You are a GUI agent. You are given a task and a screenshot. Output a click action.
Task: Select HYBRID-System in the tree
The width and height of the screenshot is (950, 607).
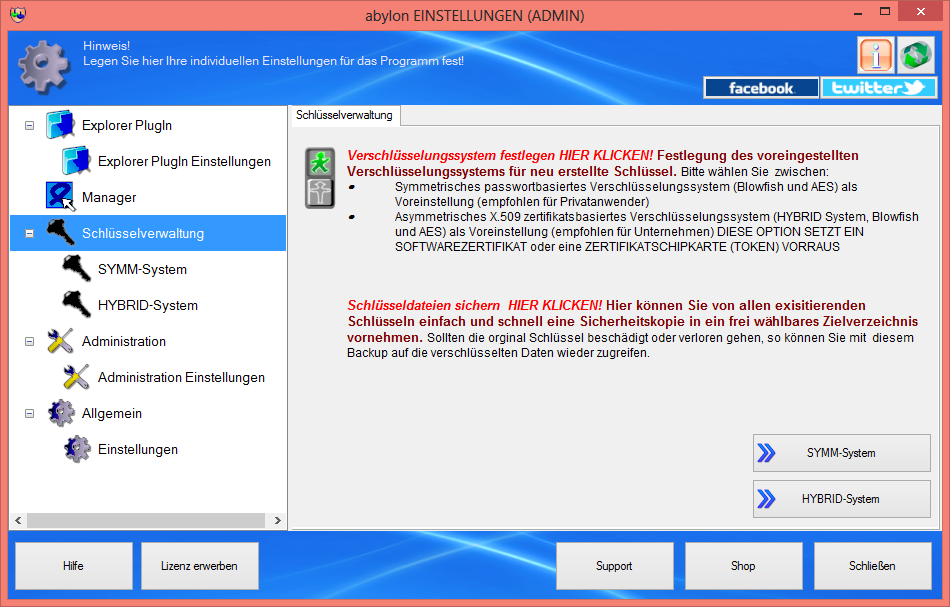pos(148,305)
